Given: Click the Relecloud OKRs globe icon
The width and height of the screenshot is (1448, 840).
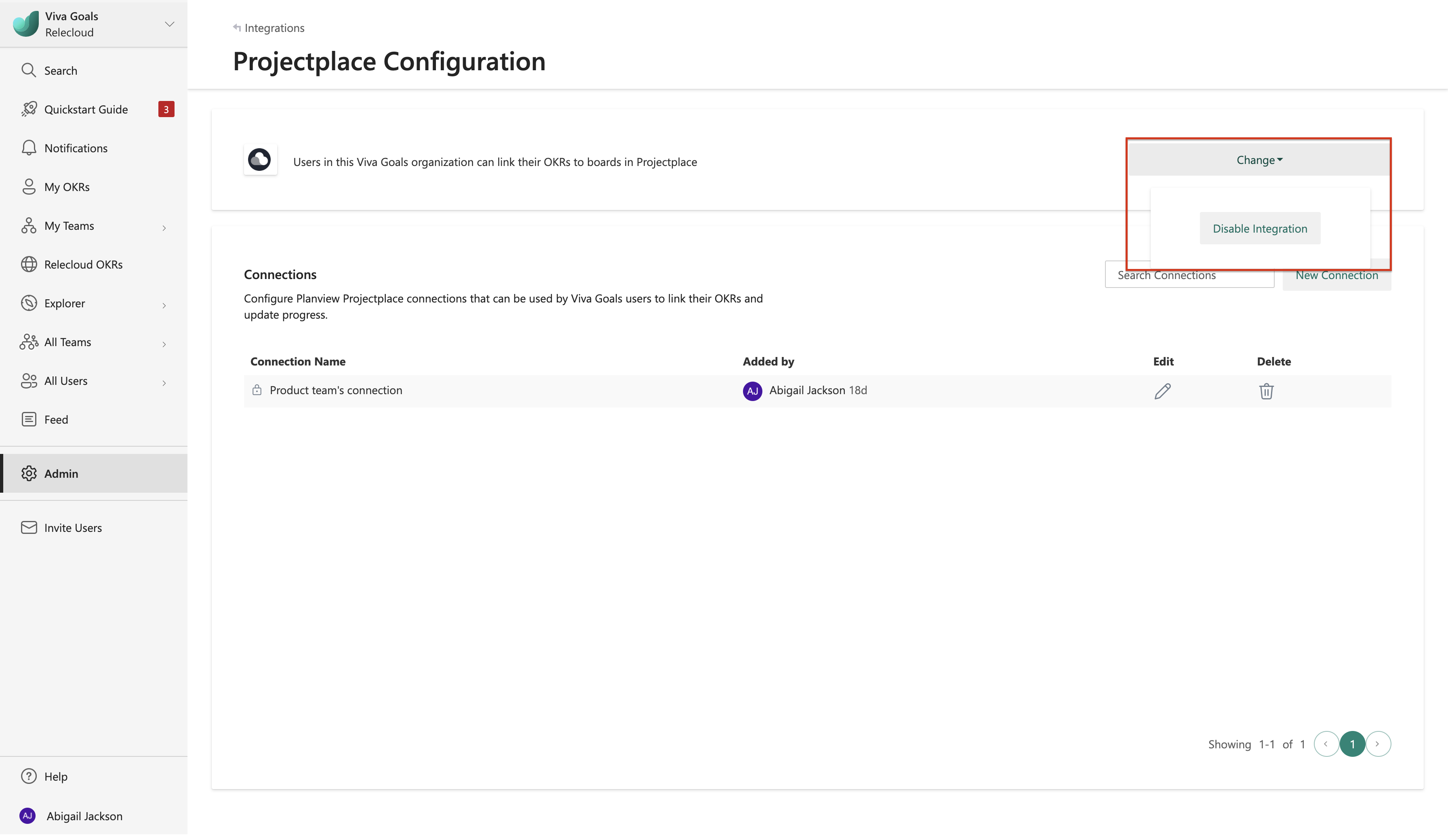Looking at the screenshot, I should click(x=29, y=264).
